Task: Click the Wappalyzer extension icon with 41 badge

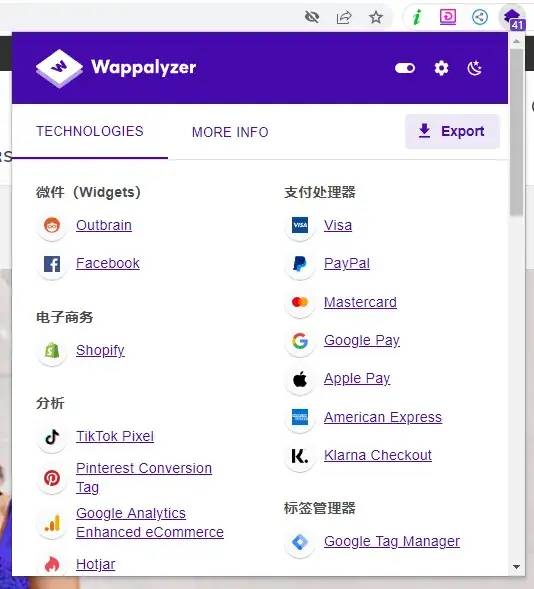Action: coord(513,18)
